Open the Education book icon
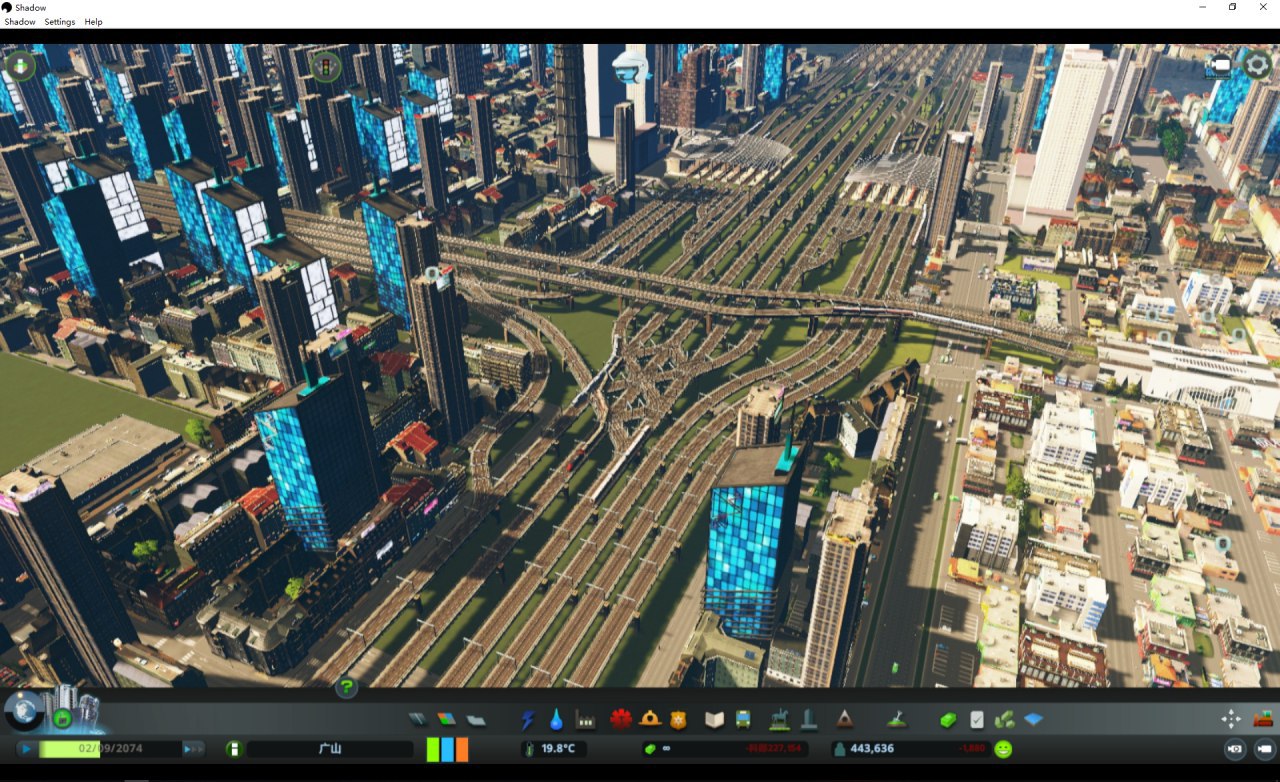This screenshot has width=1280, height=782. [714, 719]
